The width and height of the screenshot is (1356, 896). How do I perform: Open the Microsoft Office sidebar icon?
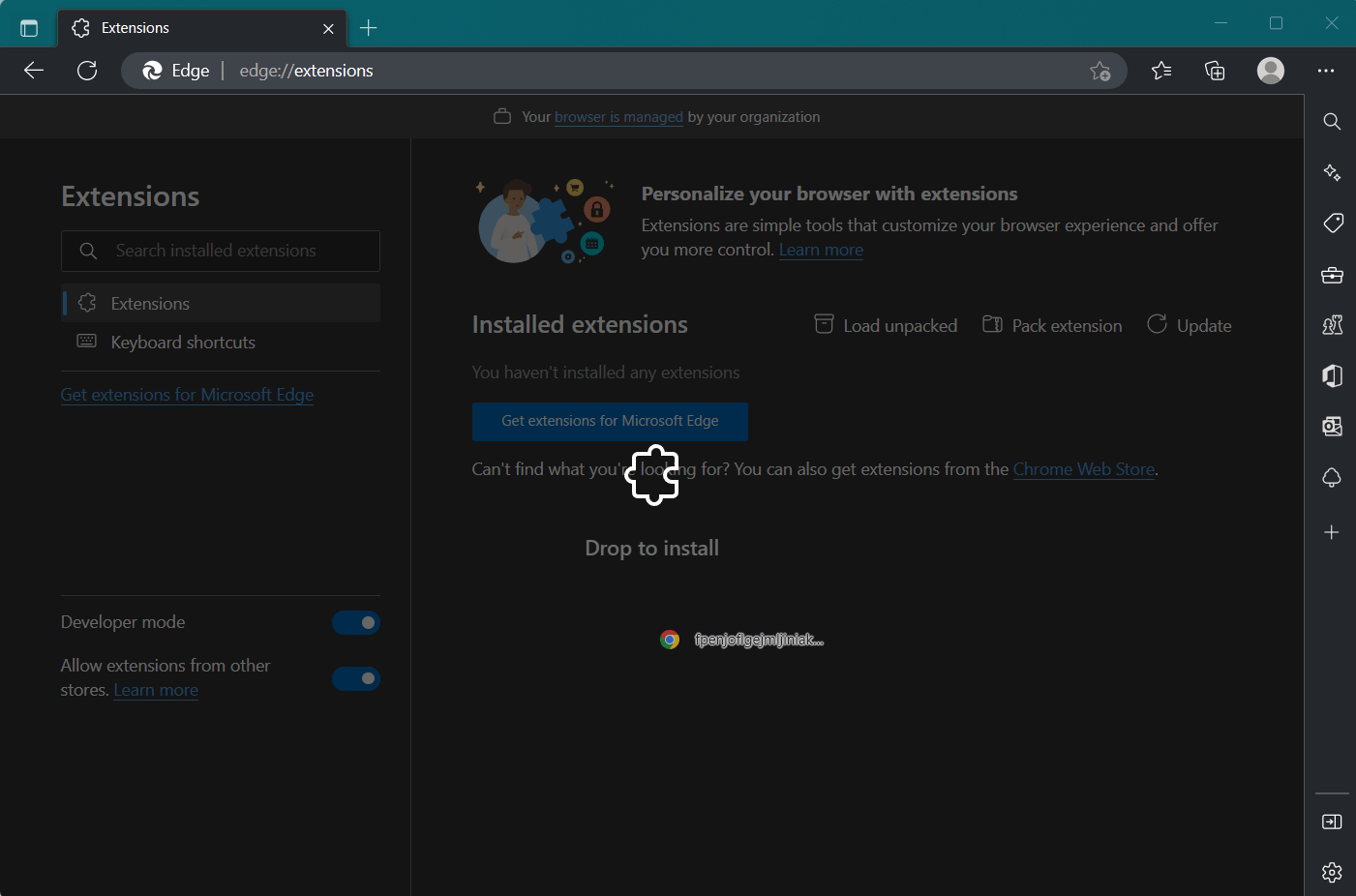pyautogui.click(x=1332, y=375)
